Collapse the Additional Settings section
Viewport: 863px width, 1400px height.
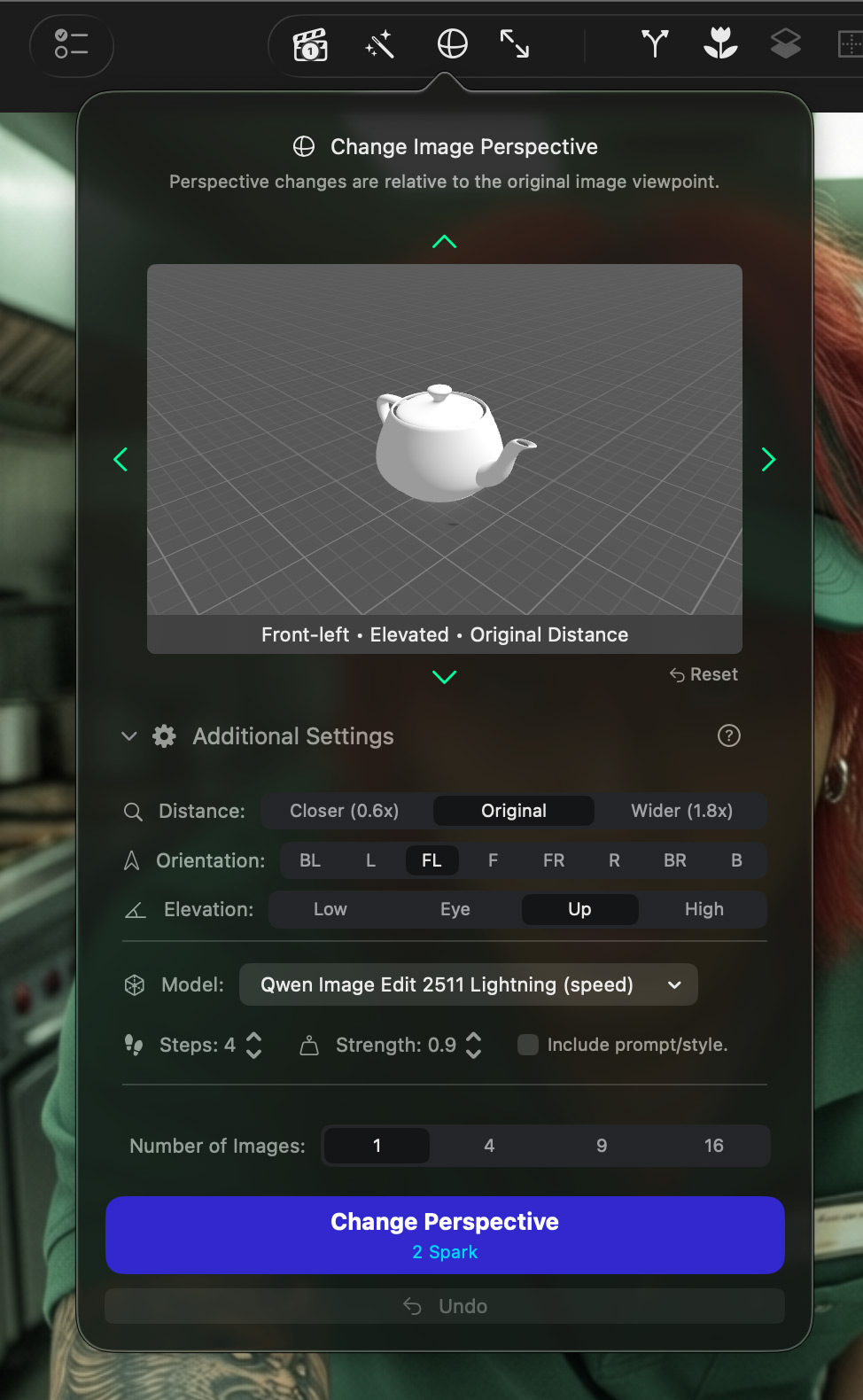point(129,736)
